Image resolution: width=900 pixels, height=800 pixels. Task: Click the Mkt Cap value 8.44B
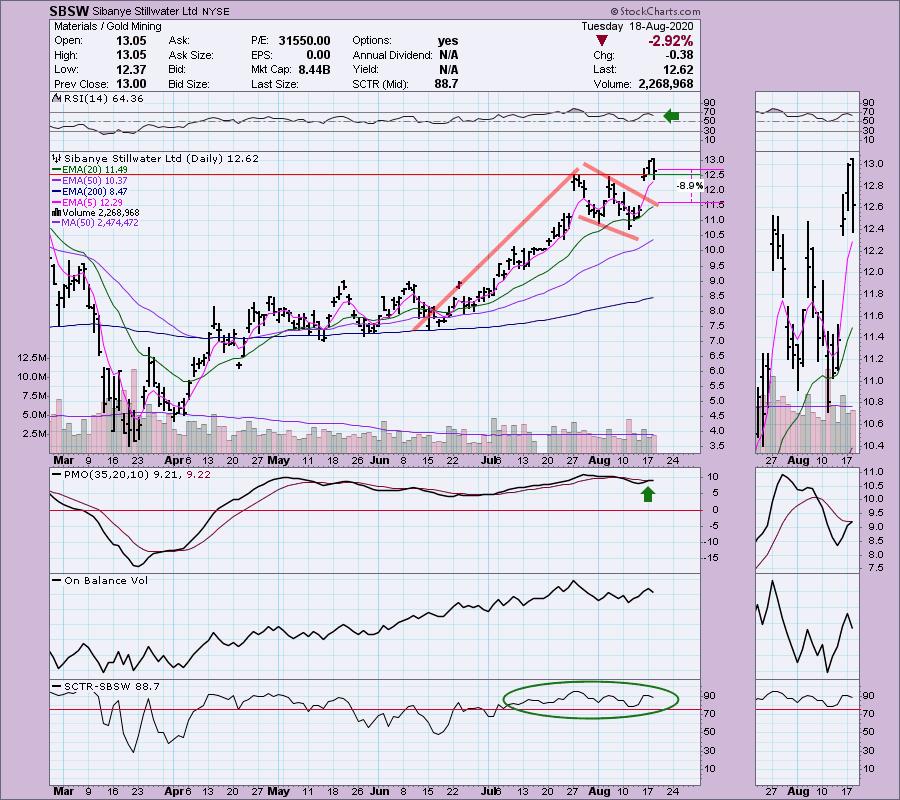315,69
